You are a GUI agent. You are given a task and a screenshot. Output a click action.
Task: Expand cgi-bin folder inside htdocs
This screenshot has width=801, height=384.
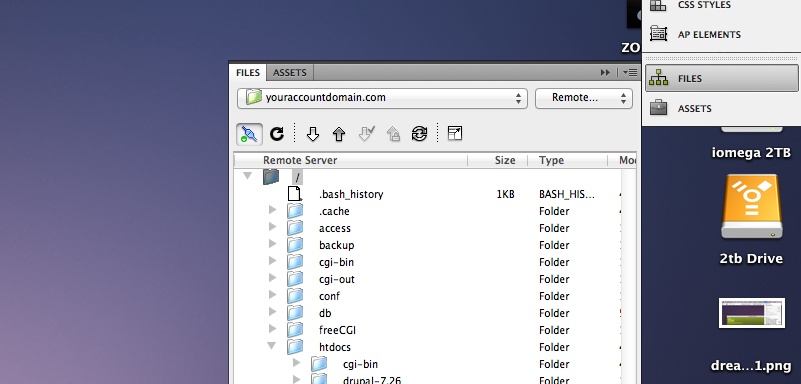pyautogui.click(x=297, y=363)
